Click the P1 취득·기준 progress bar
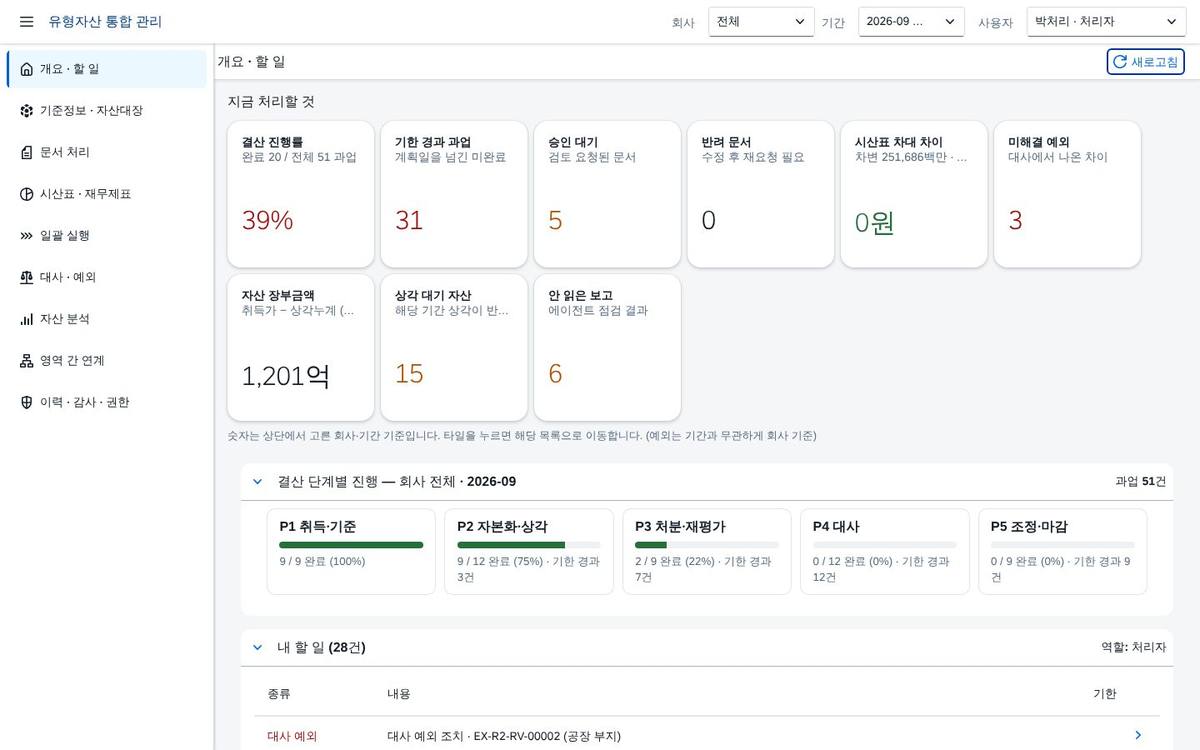 pos(351,545)
